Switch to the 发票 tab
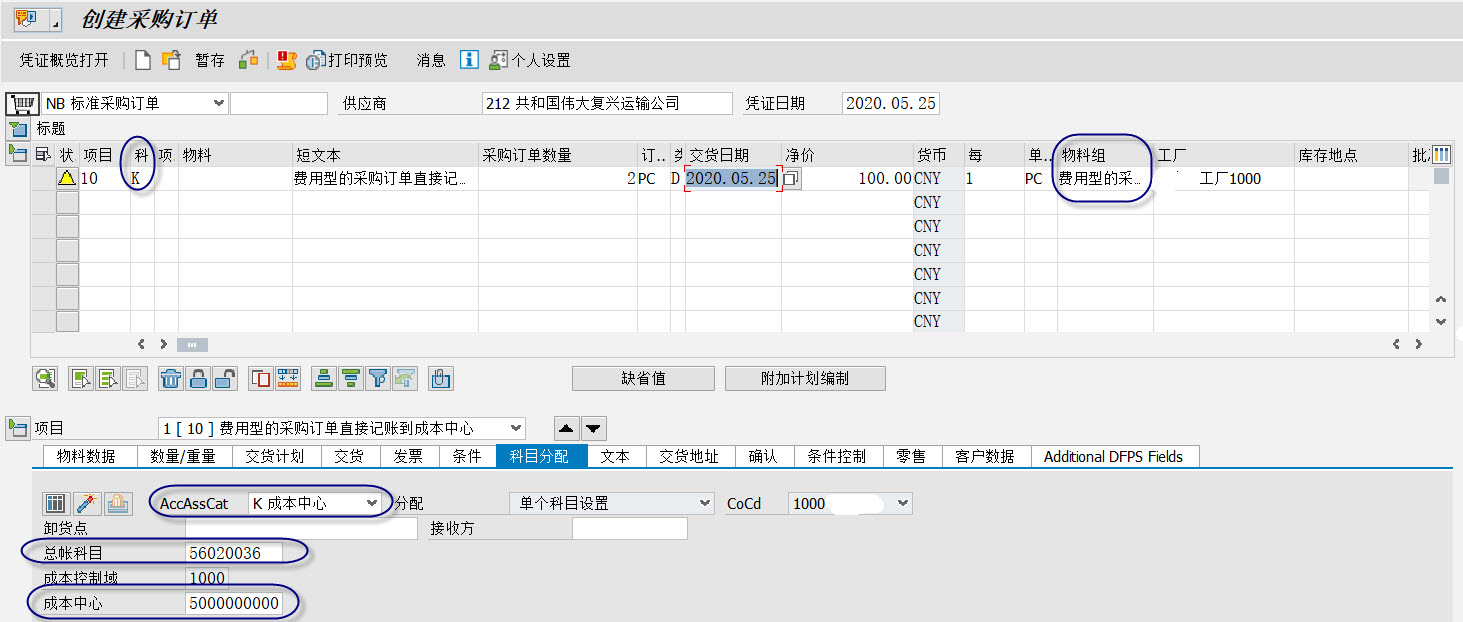This screenshot has width=1463, height=622. pyautogui.click(x=410, y=456)
